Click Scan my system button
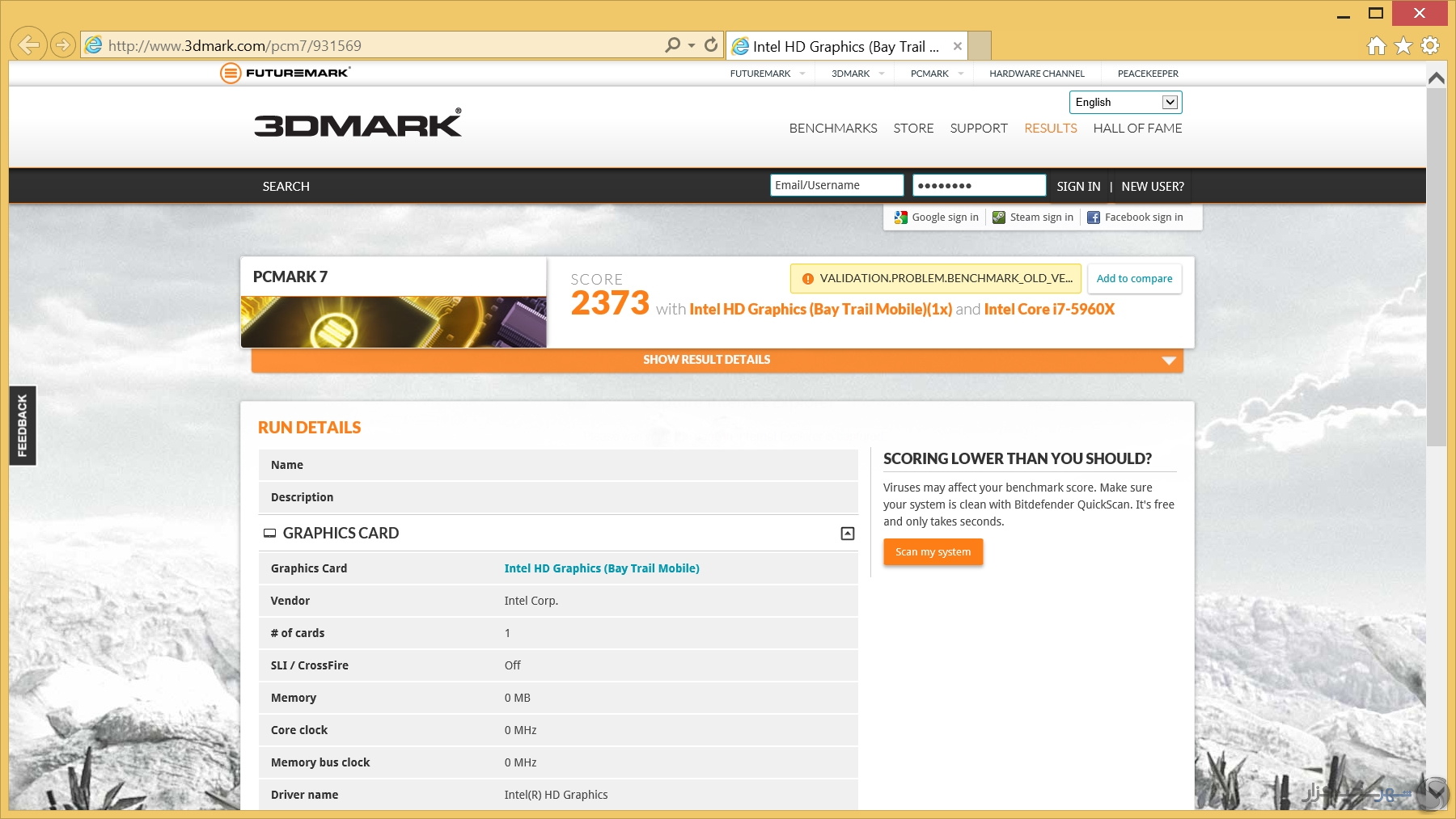Image resolution: width=1456 pixels, height=819 pixels. pyautogui.click(x=933, y=552)
